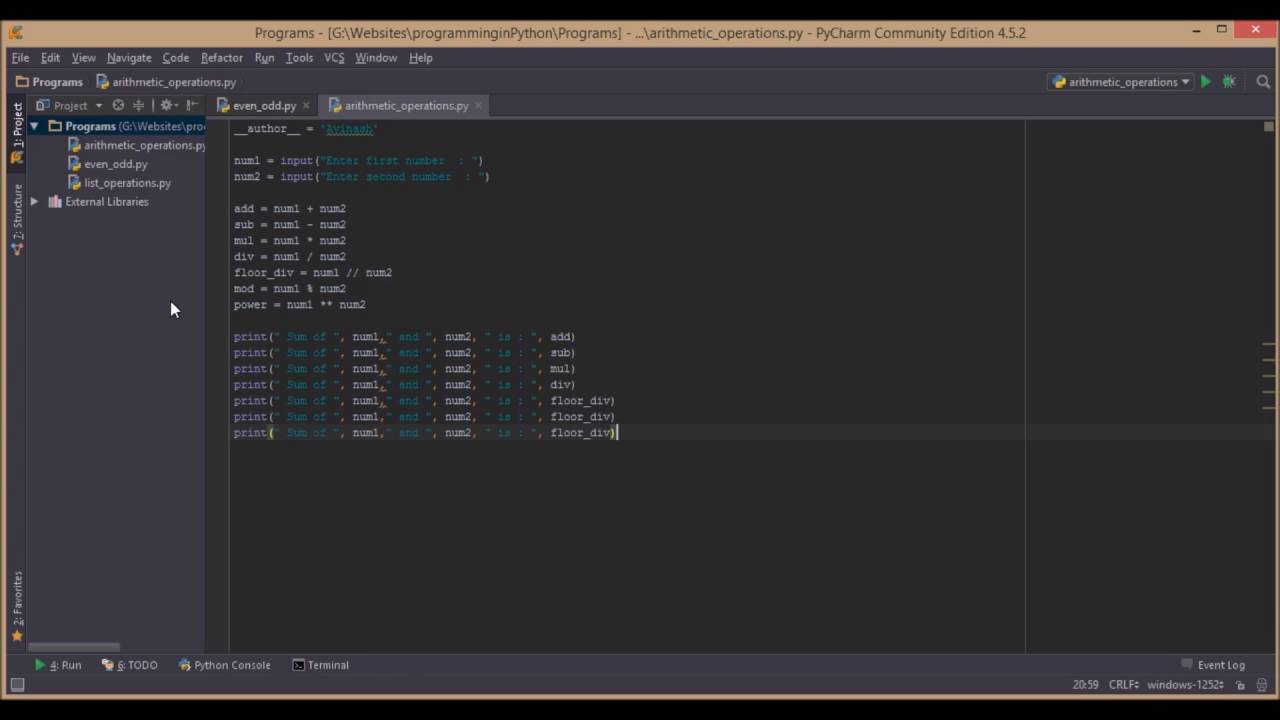The width and height of the screenshot is (1280, 720).
Task: Click the line 'power = num1 ** num2'
Action: point(299,305)
